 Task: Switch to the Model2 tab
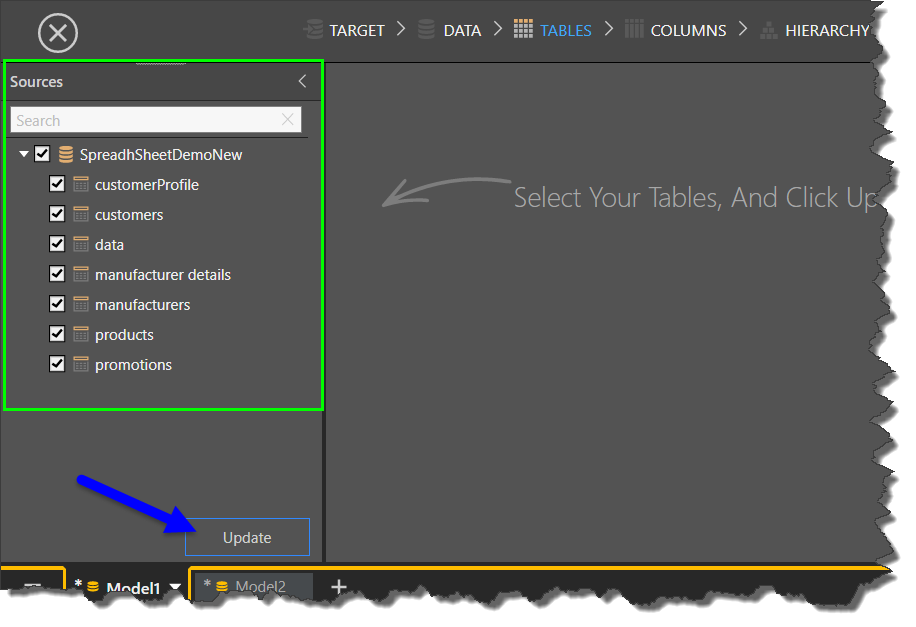(259, 587)
